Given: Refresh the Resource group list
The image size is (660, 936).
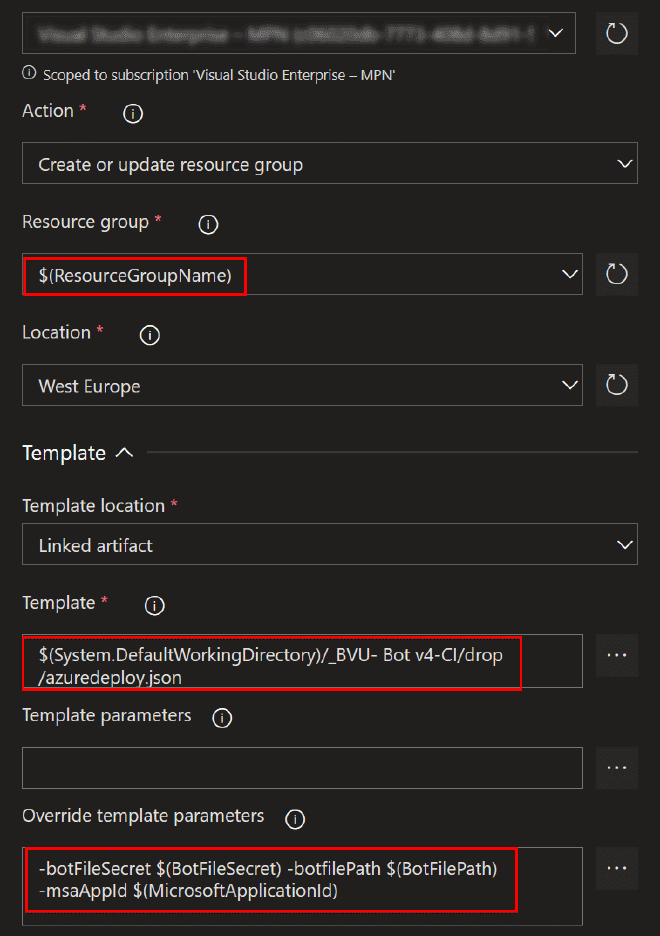Looking at the screenshot, I should 617,274.
